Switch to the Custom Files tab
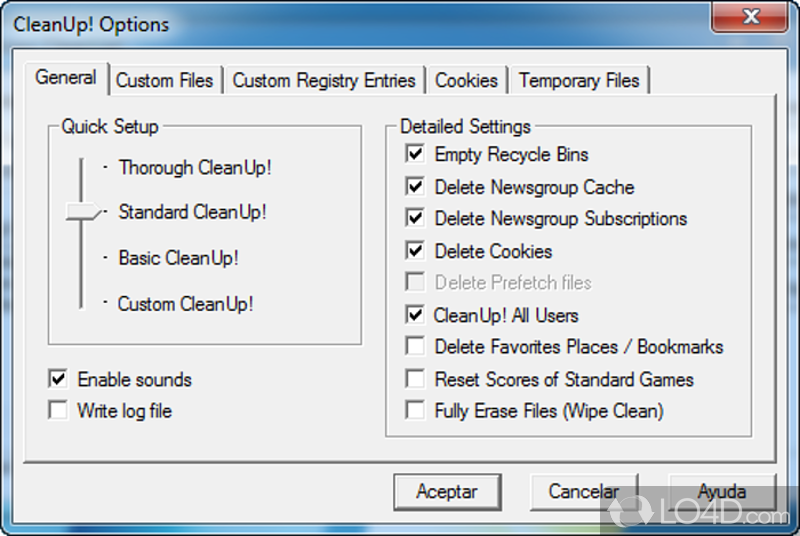This screenshot has height=536, width=800. (x=164, y=80)
